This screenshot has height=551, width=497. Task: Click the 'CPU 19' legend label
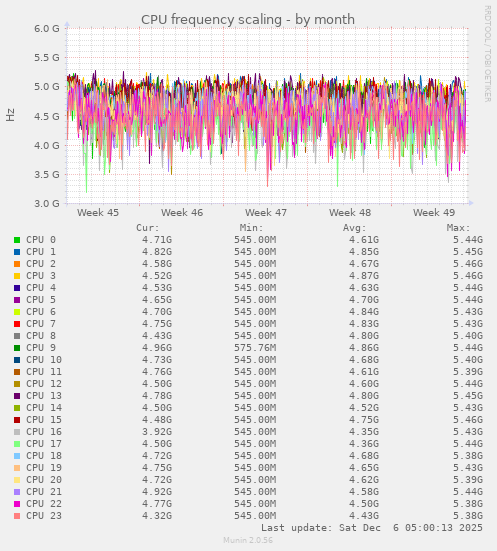44,468
